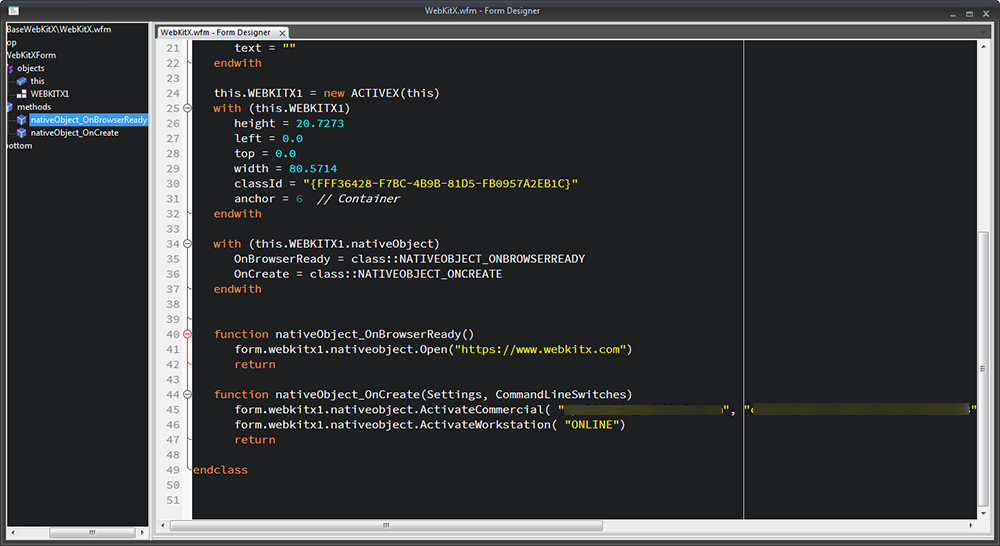Click left arrow of tree panel scrollbar
This screenshot has height=546, width=1000.
click(x=13, y=532)
